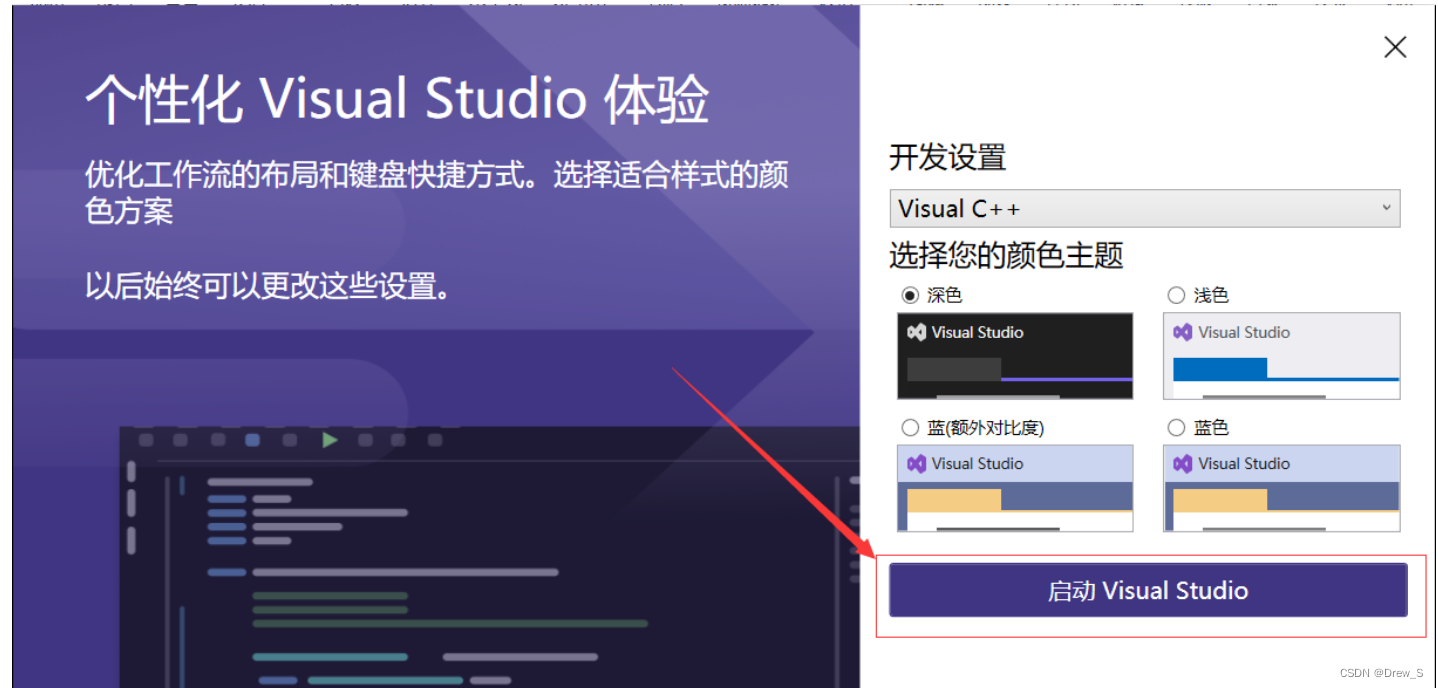Click the Visual Studio logo in light preview
The height and width of the screenshot is (688, 1438).
(x=1183, y=332)
